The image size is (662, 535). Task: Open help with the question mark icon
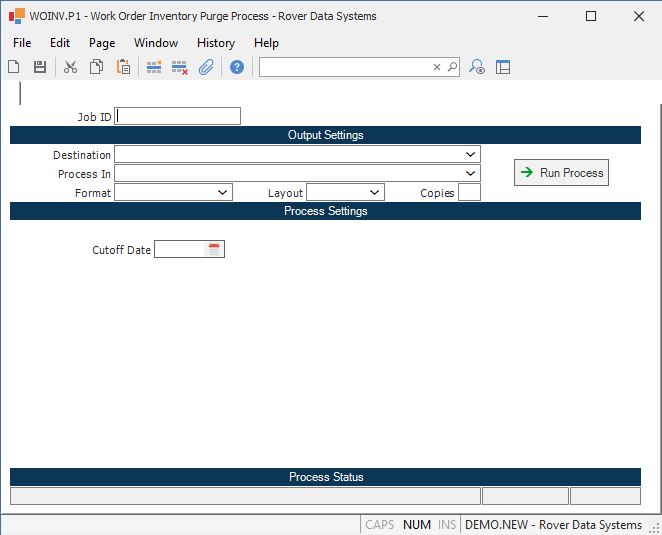[237, 67]
